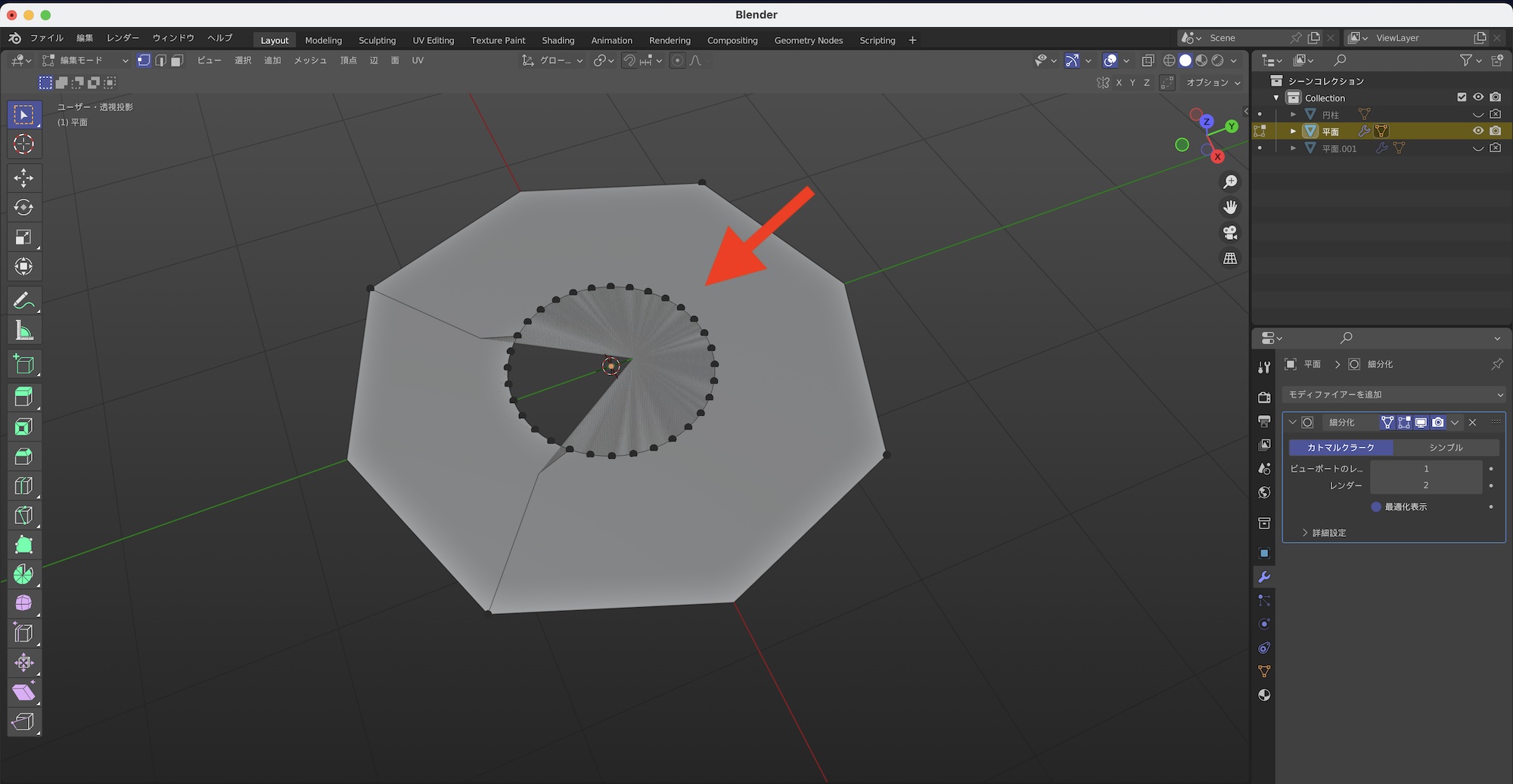
Task: Enable the 最適化表示 option
Action: 1376,507
